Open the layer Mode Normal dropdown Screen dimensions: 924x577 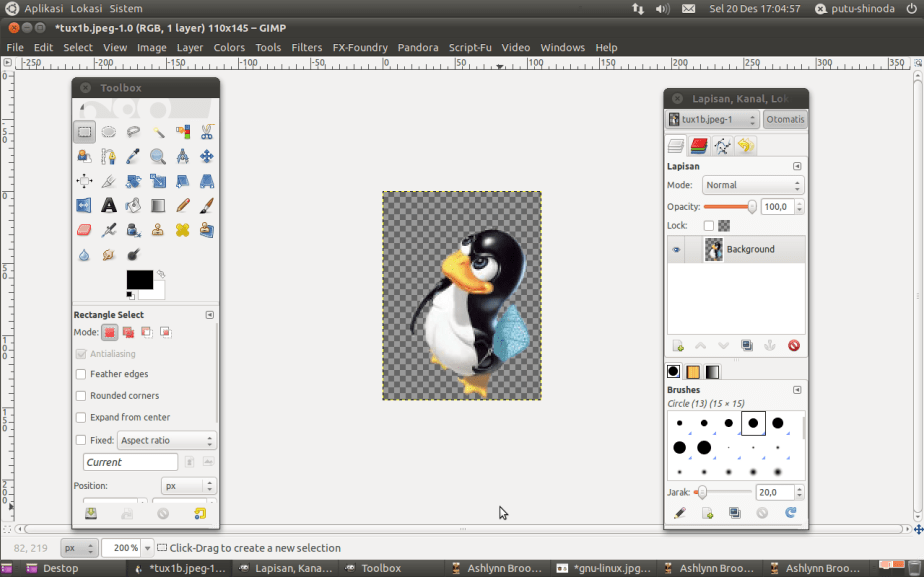(x=753, y=185)
